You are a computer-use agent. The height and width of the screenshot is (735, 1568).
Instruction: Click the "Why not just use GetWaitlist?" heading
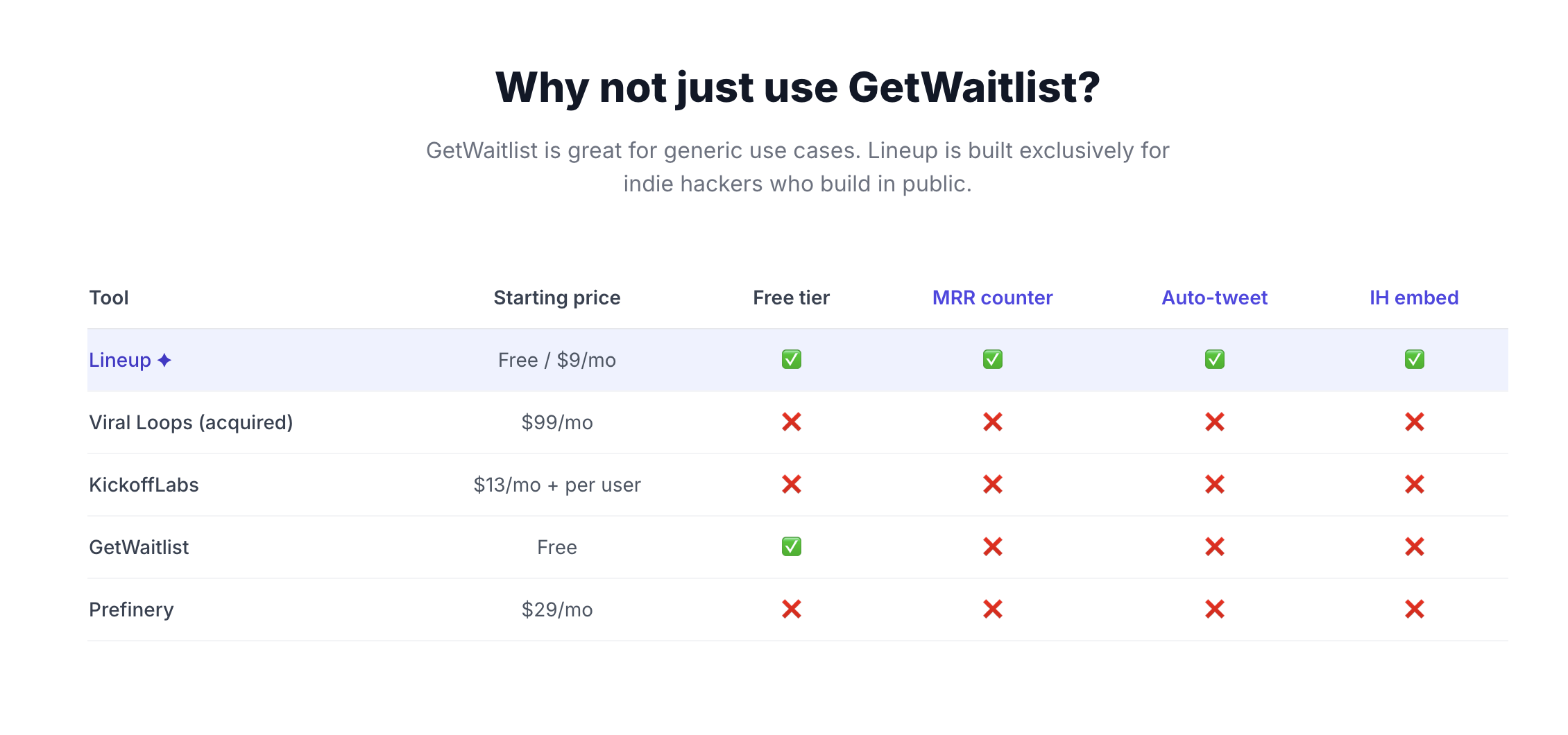point(797,88)
